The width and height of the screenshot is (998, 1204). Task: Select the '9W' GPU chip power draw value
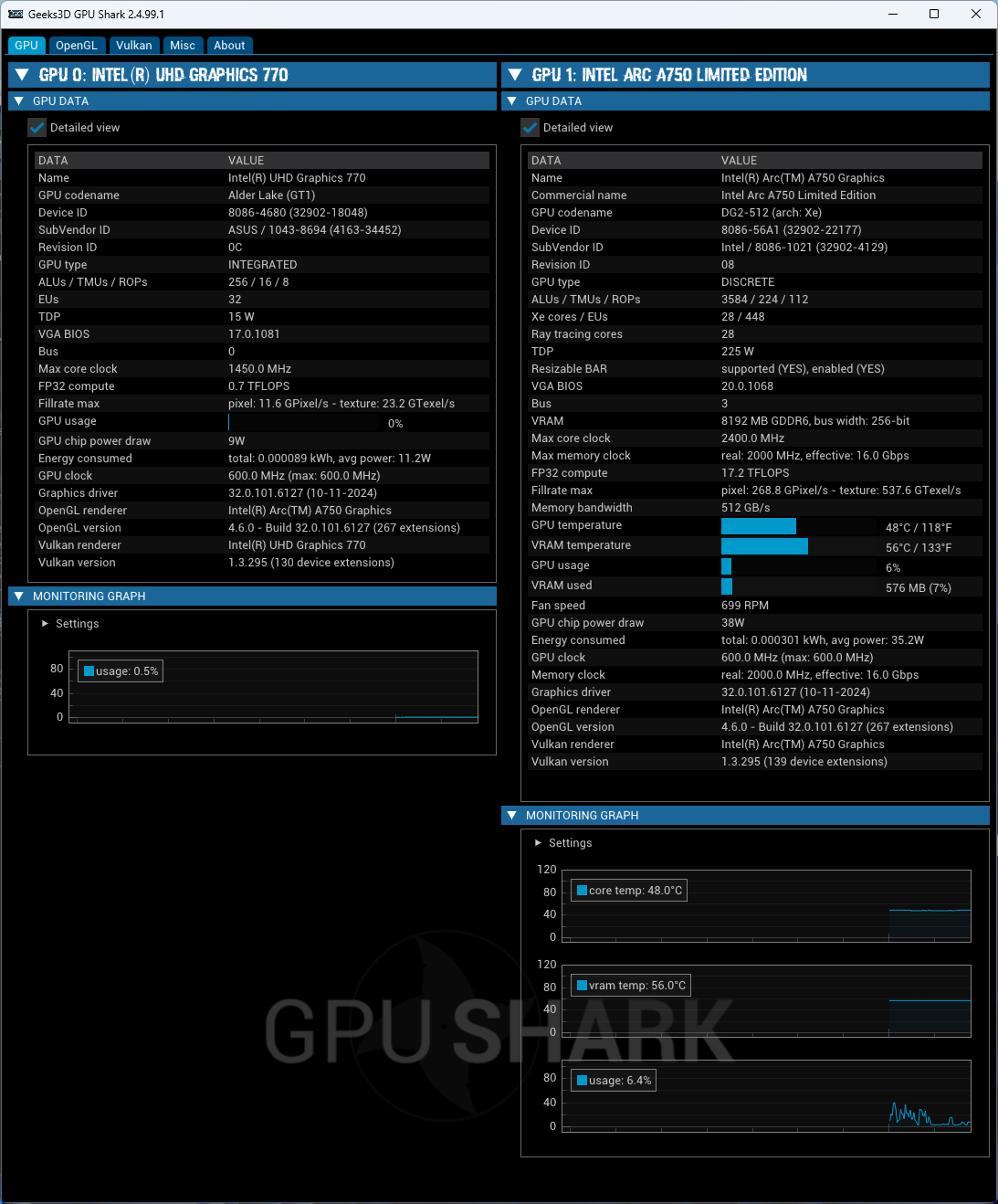(x=236, y=441)
